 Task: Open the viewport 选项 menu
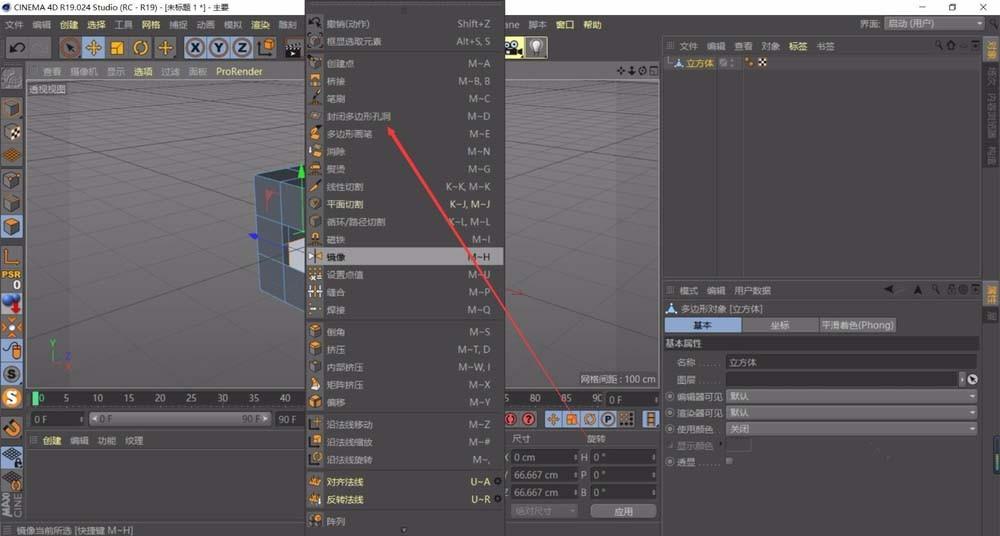[143, 71]
